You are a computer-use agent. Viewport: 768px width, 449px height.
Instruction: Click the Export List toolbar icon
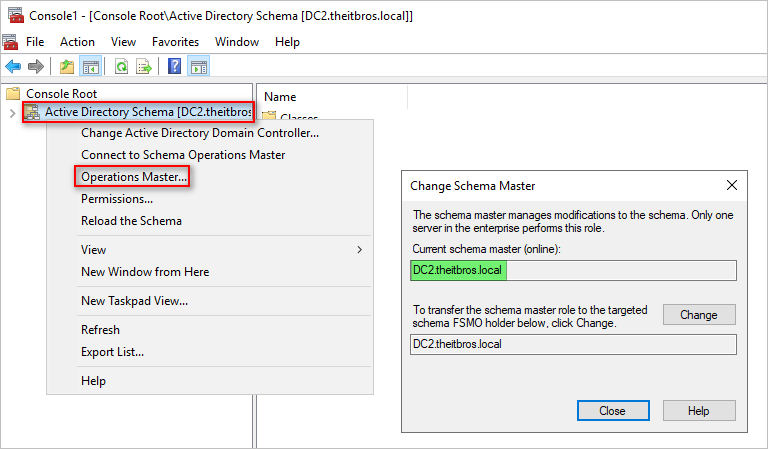[x=144, y=66]
